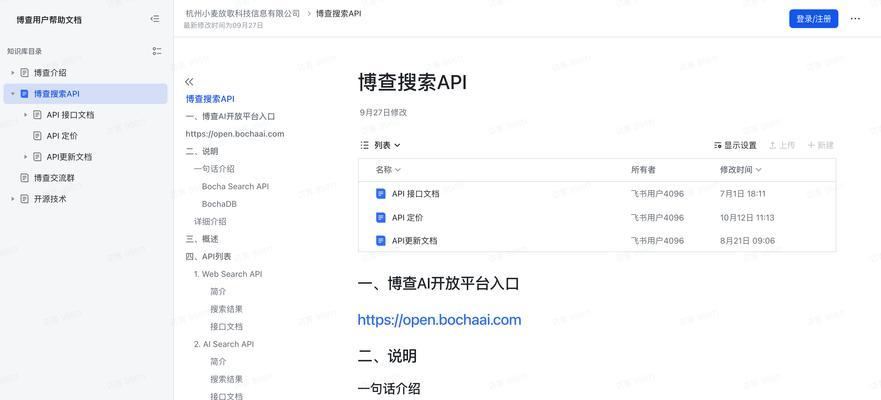Click document icon next to 博查介绍
The width and height of the screenshot is (881, 400).
pos(24,72)
